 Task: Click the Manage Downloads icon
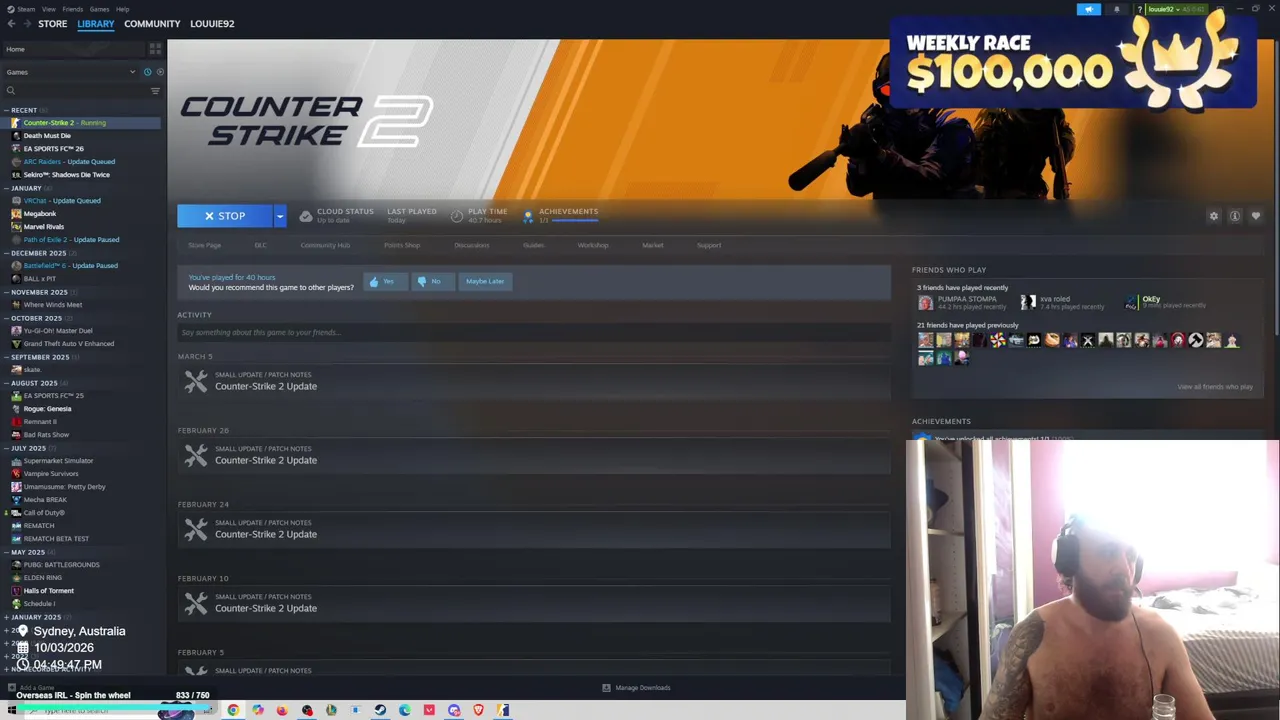click(606, 688)
